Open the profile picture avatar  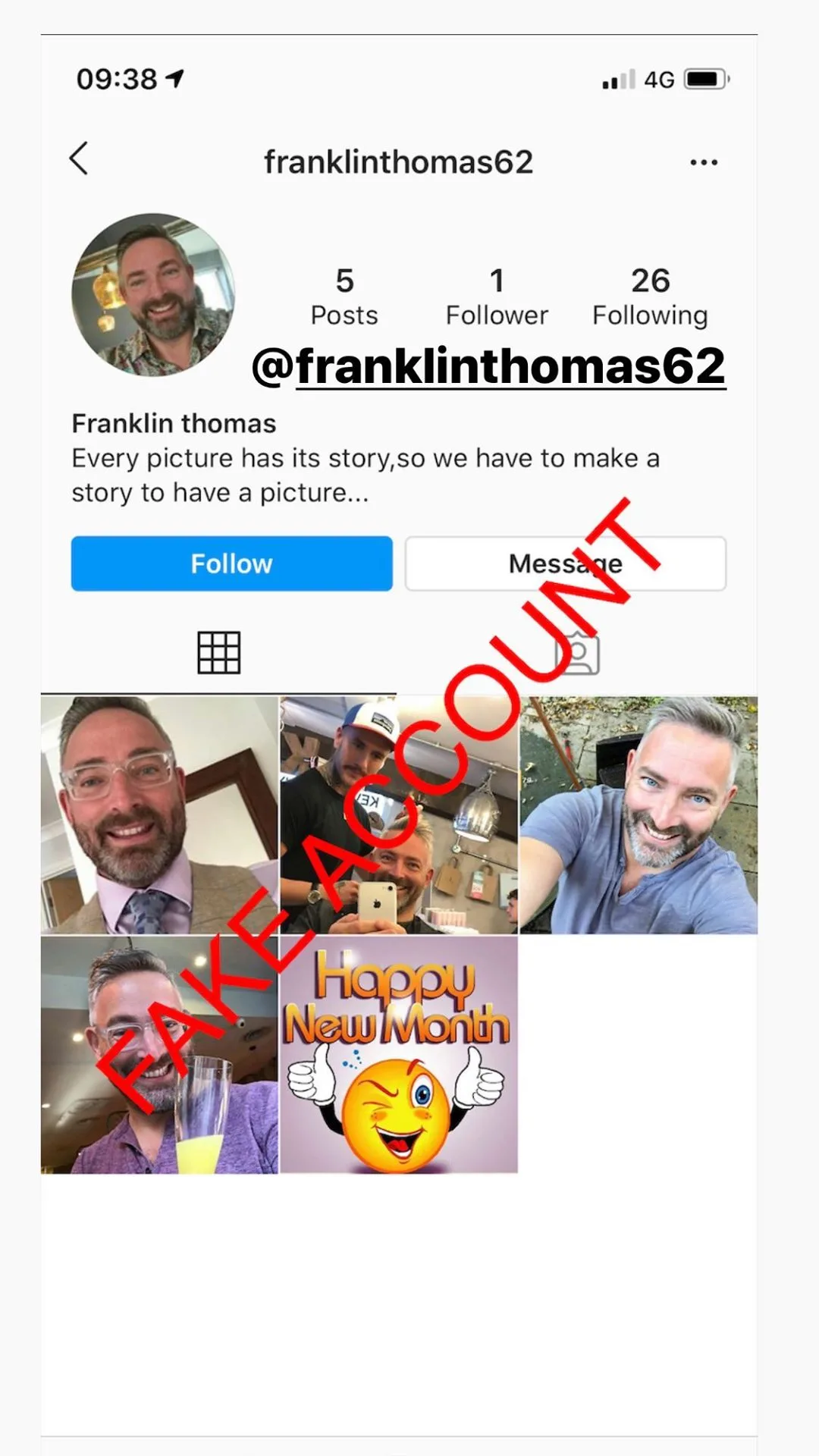tap(153, 294)
